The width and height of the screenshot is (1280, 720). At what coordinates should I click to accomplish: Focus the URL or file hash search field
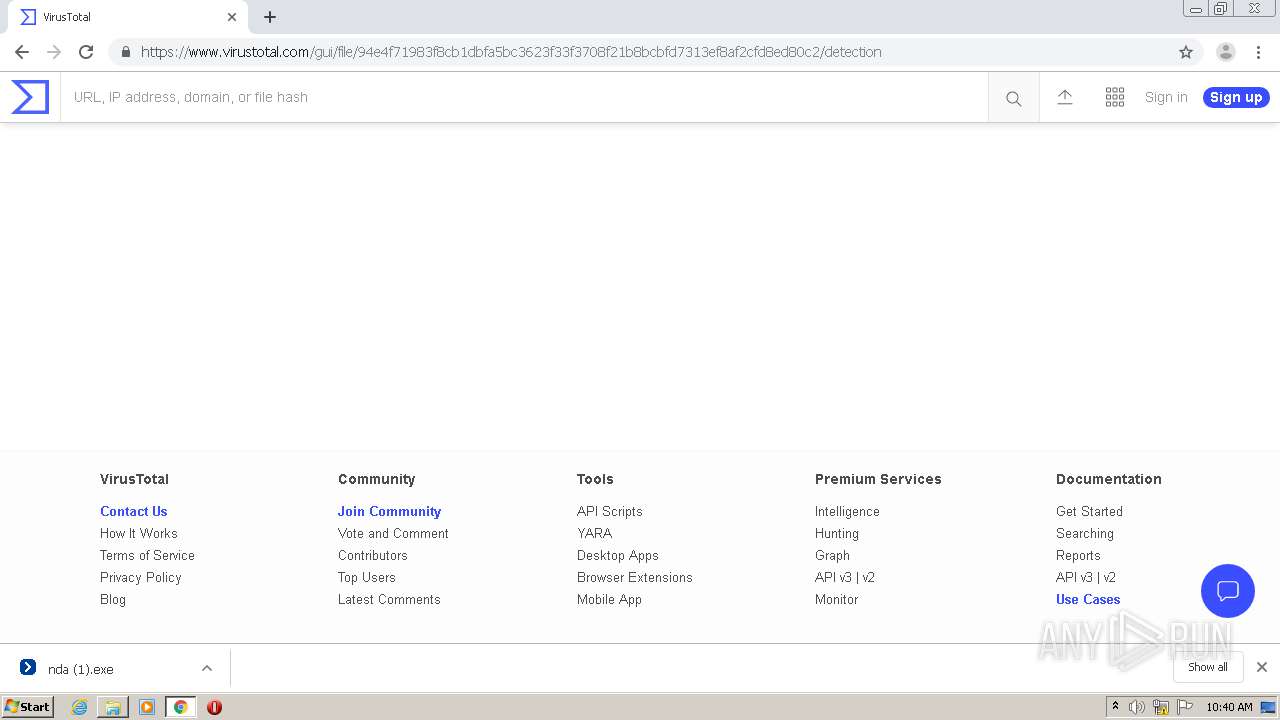pyautogui.click(x=524, y=97)
